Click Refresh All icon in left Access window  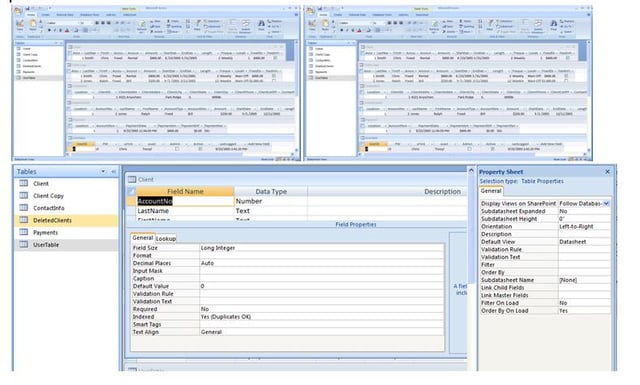tap(142, 26)
